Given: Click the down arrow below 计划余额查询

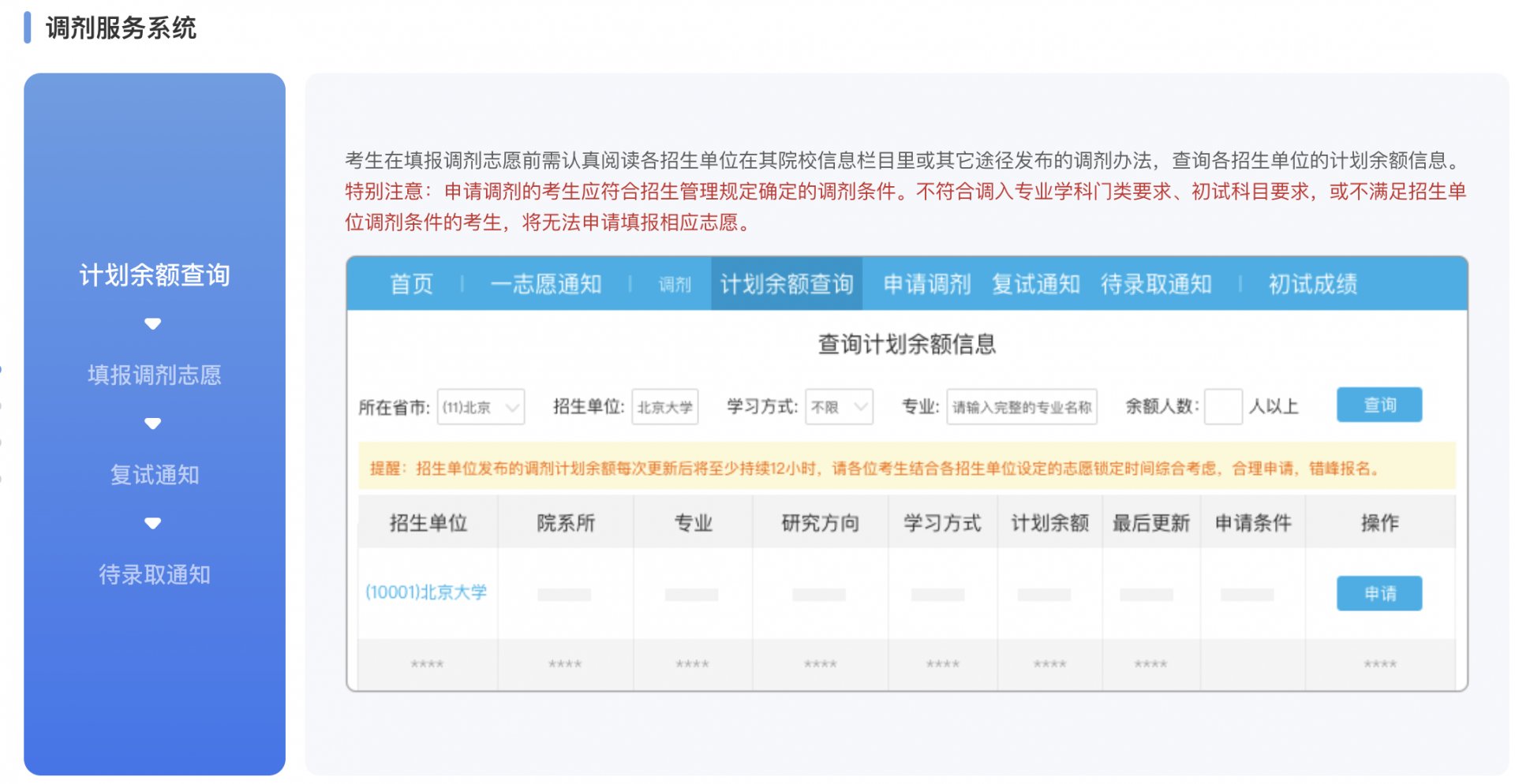Looking at the screenshot, I should tap(153, 324).
